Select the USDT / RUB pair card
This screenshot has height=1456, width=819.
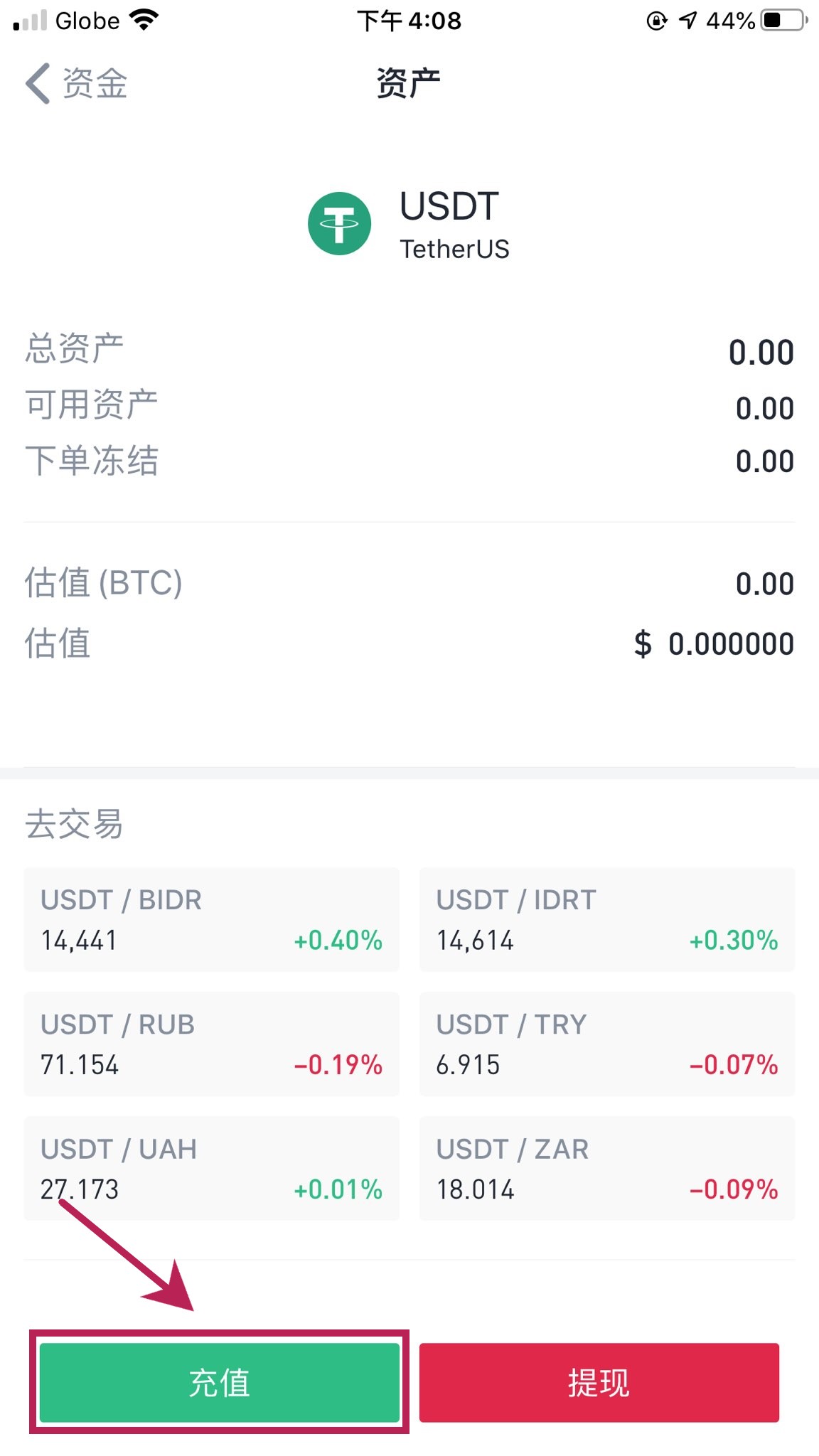[211, 1044]
